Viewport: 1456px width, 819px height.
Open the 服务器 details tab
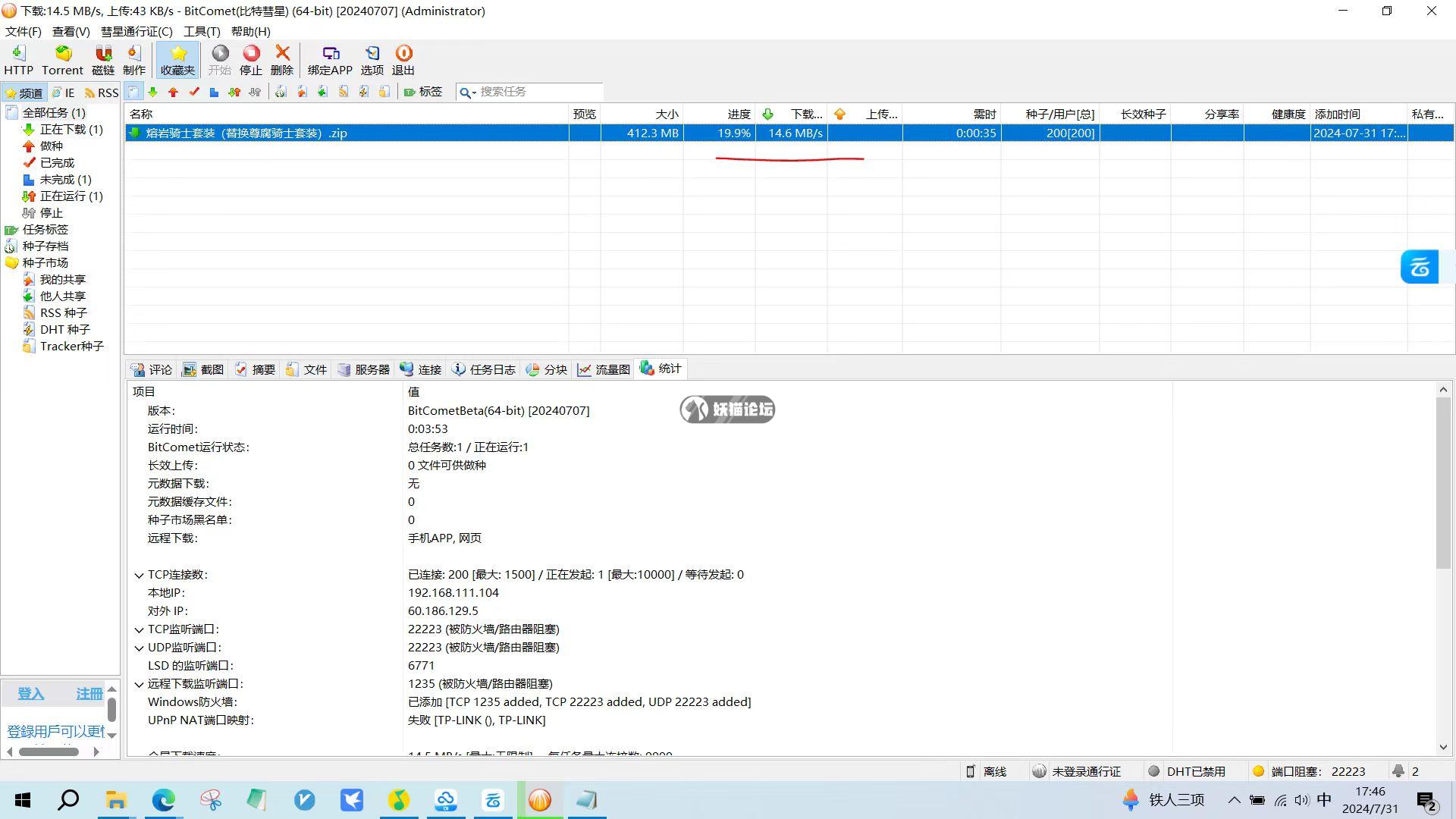click(364, 369)
